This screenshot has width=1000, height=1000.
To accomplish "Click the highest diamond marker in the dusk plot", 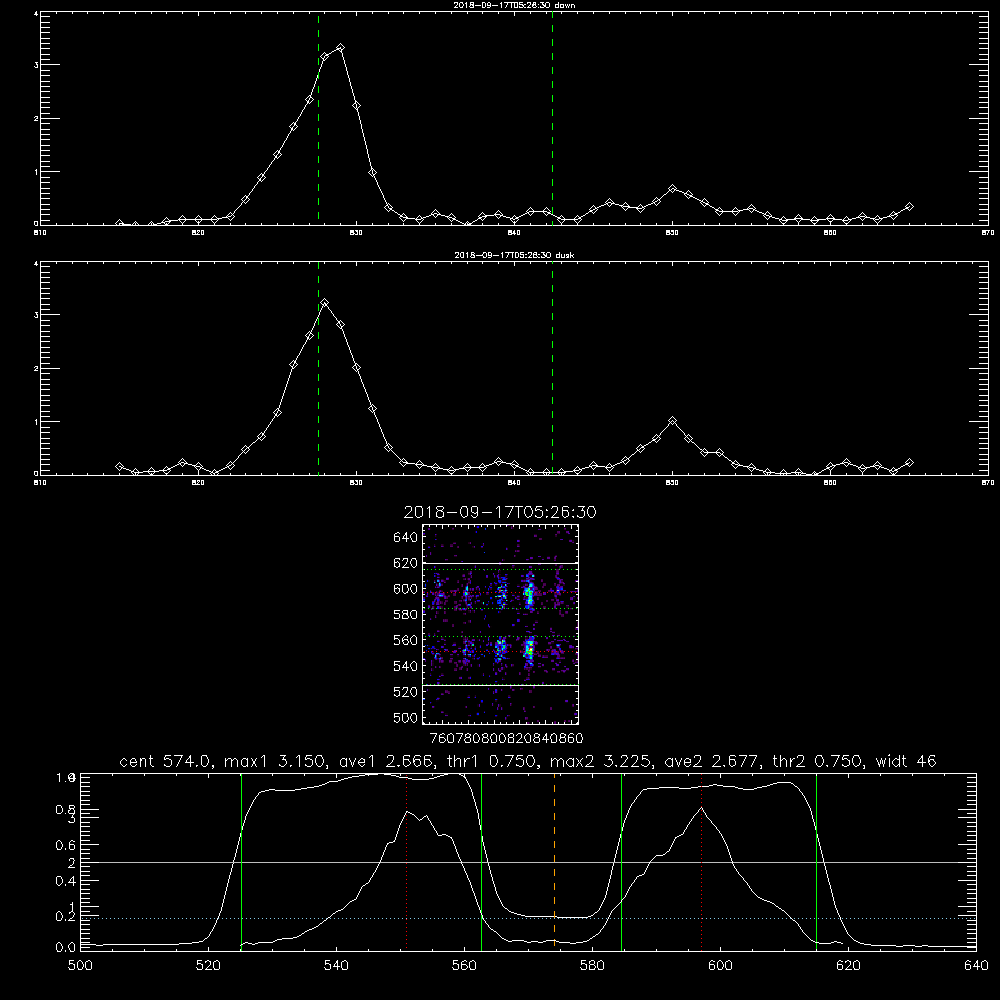I will click(325, 303).
